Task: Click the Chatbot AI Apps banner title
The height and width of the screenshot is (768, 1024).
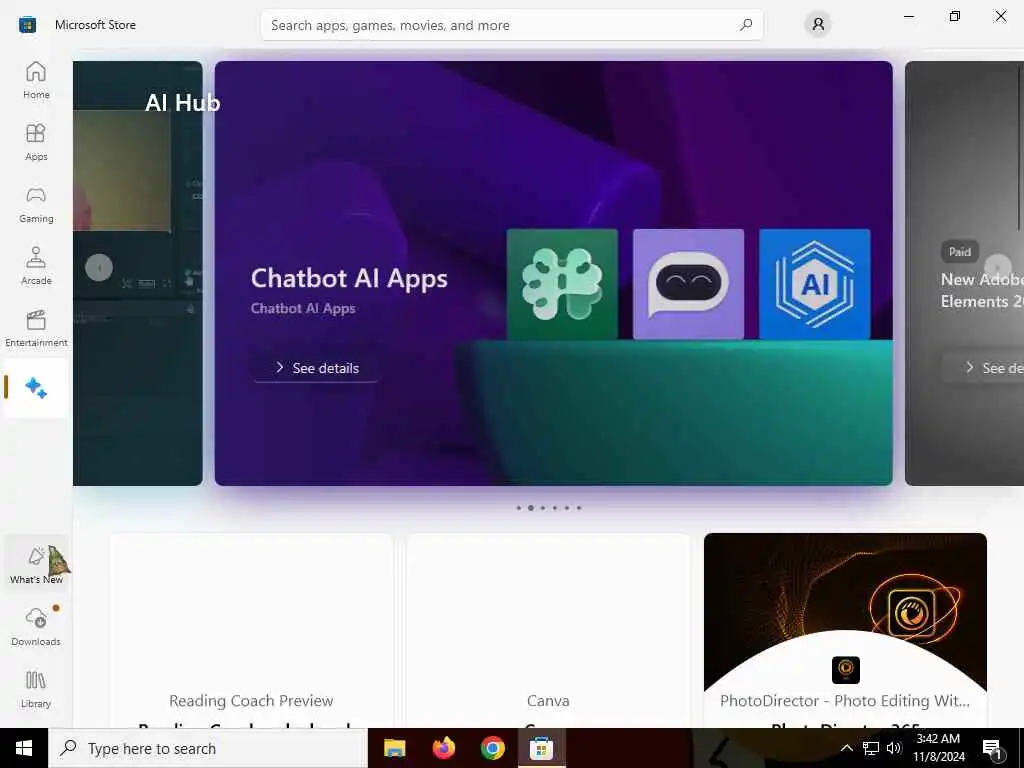Action: tap(349, 278)
